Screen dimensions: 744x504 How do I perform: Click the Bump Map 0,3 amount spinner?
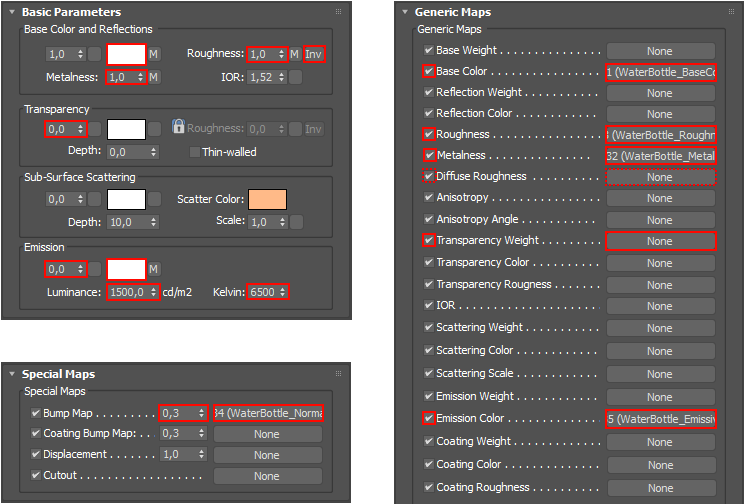click(x=183, y=413)
